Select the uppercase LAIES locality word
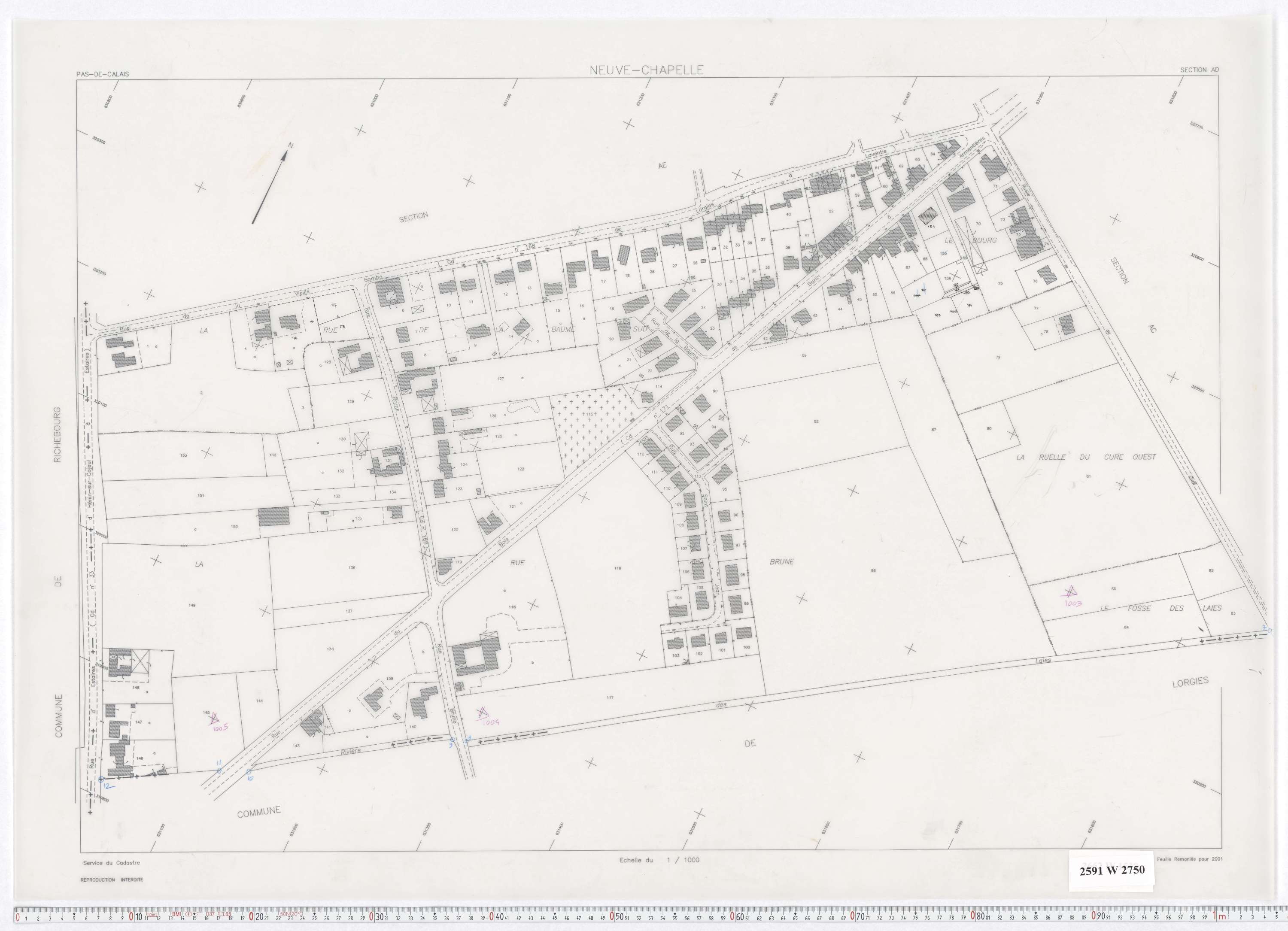 tap(1212, 609)
